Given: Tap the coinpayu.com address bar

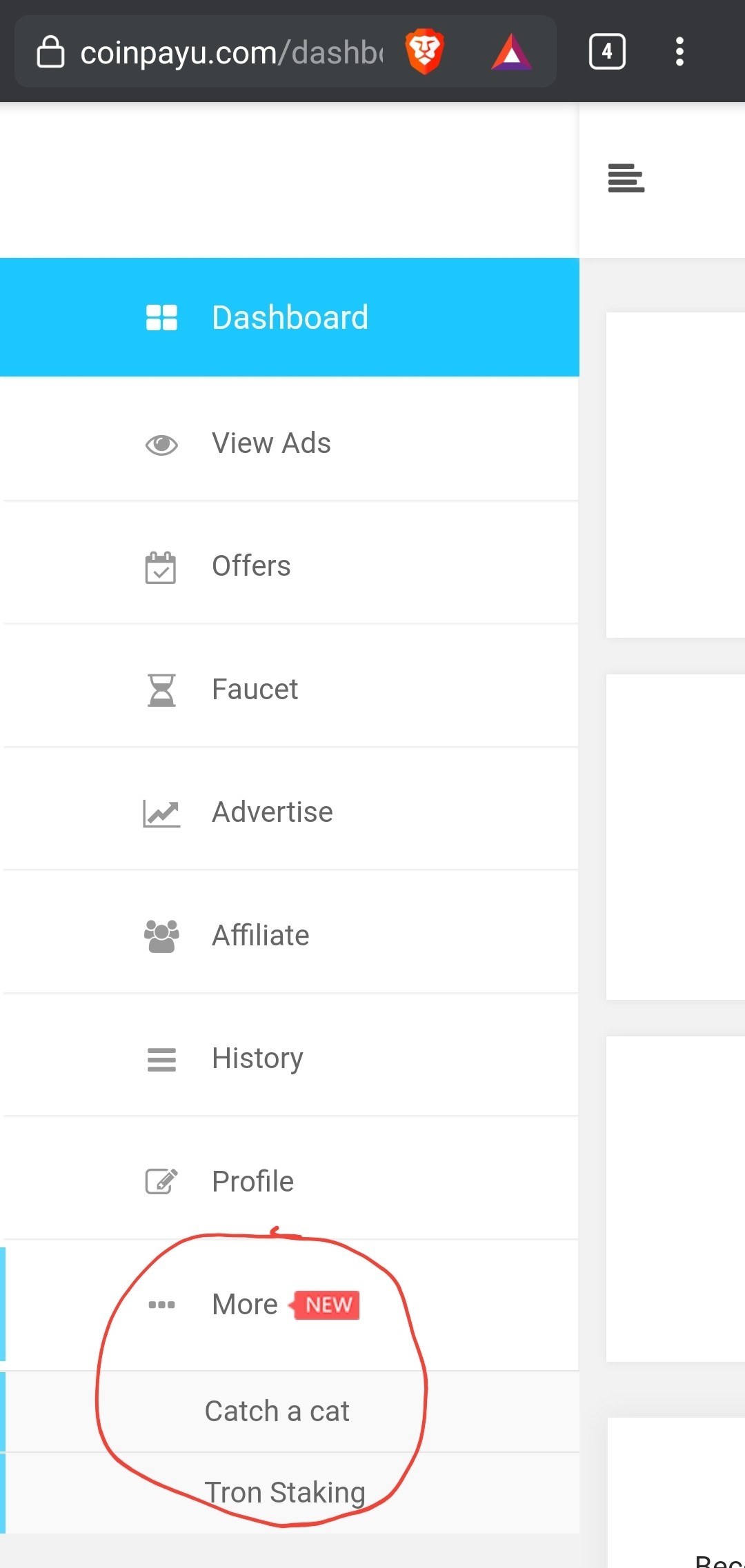Looking at the screenshot, I should point(231,52).
